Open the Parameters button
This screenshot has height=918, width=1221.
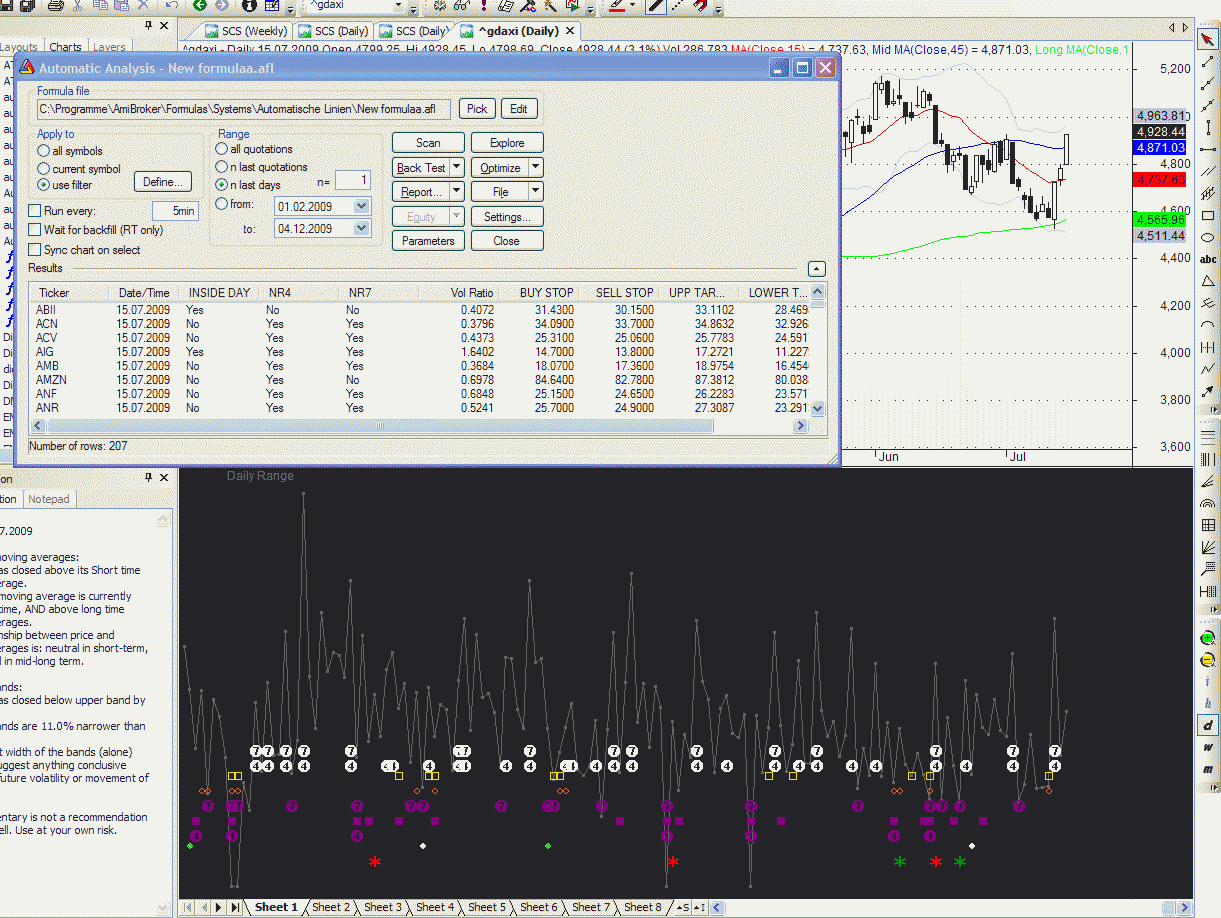click(x=428, y=241)
